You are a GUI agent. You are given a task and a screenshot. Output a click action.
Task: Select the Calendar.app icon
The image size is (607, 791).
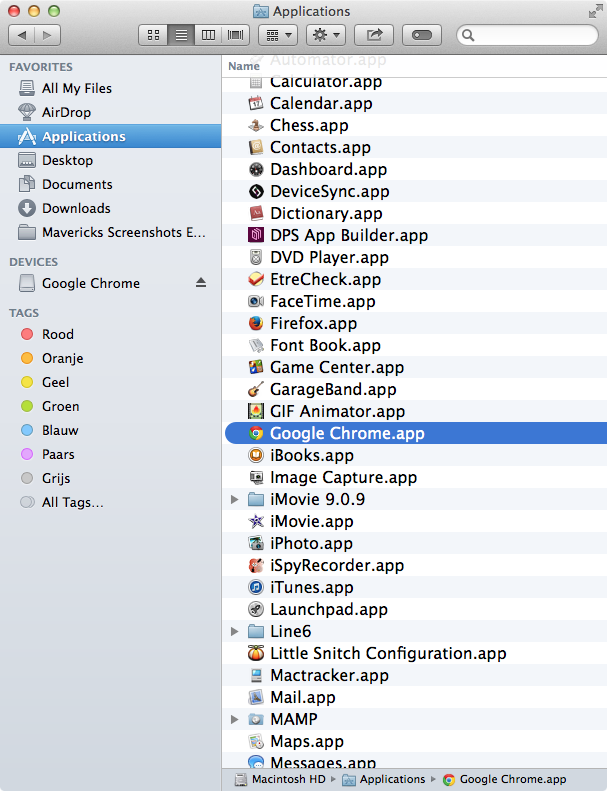[x=256, y=103]
